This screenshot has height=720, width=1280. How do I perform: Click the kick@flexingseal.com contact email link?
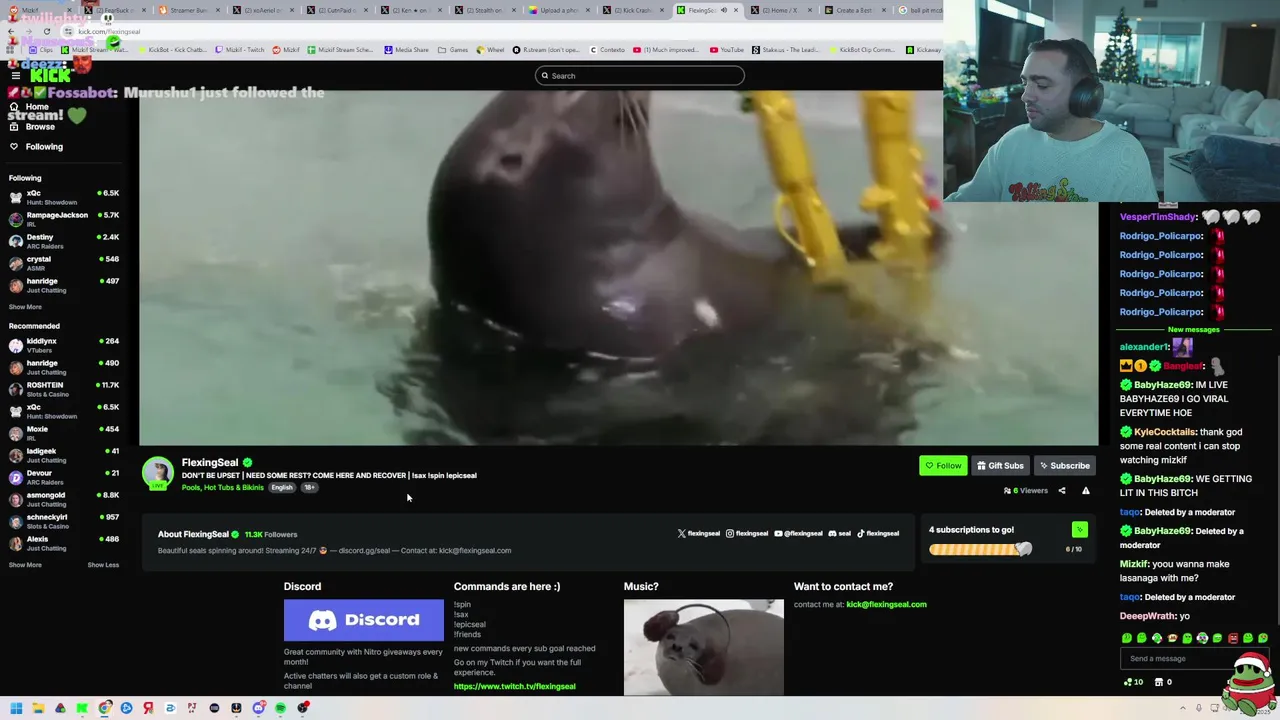pyautogui.click(x=886, y=605)
